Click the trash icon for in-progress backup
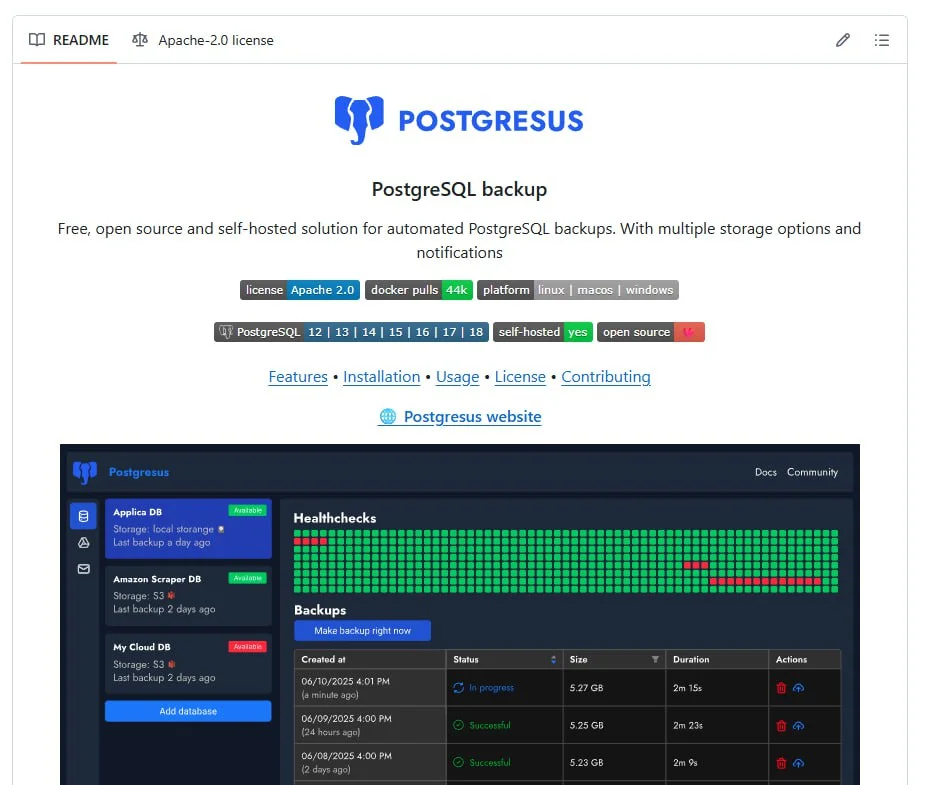 pyautogui.click(x=781, y=688)
